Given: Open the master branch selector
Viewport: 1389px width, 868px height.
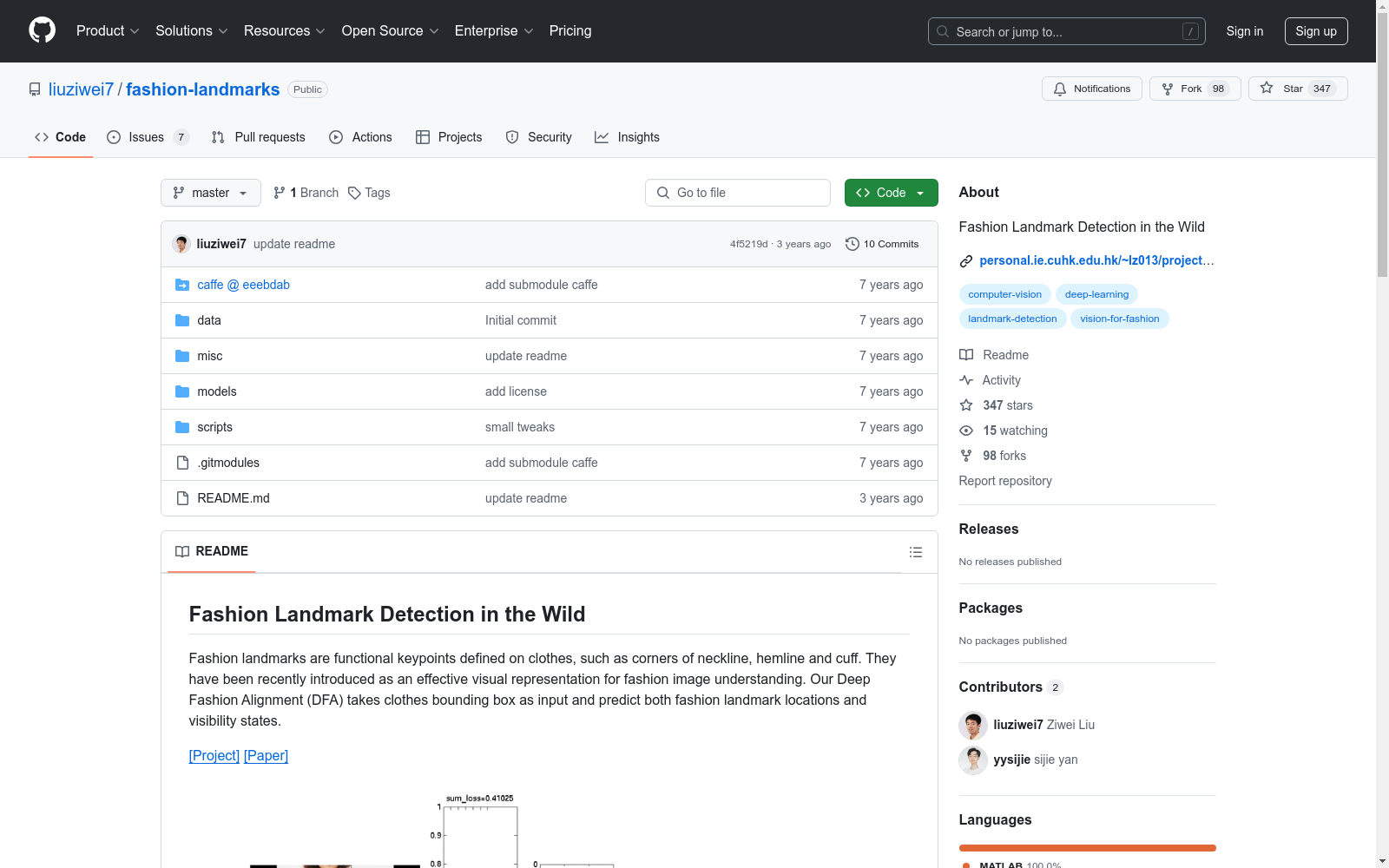Looking at the screenshot, I should (x=211, y=193).
